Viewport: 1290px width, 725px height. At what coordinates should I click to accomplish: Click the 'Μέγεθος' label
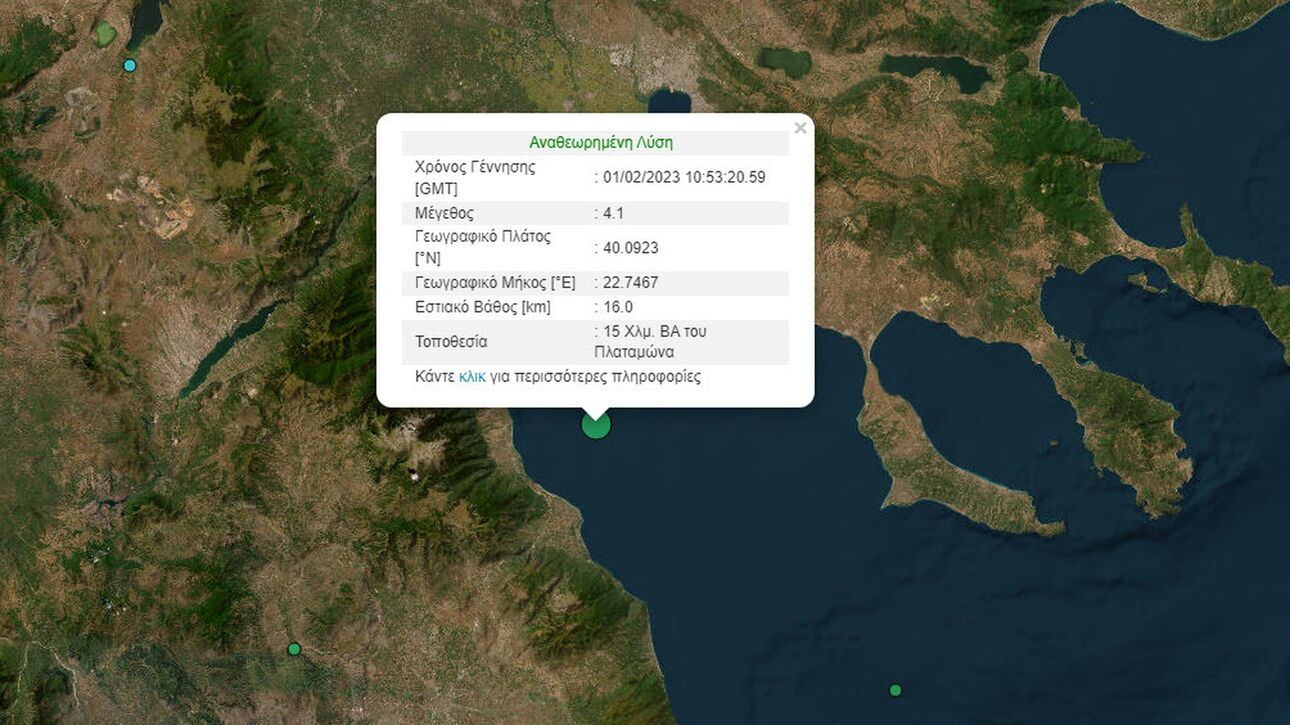pyautogui.click(x=444, y=213)
